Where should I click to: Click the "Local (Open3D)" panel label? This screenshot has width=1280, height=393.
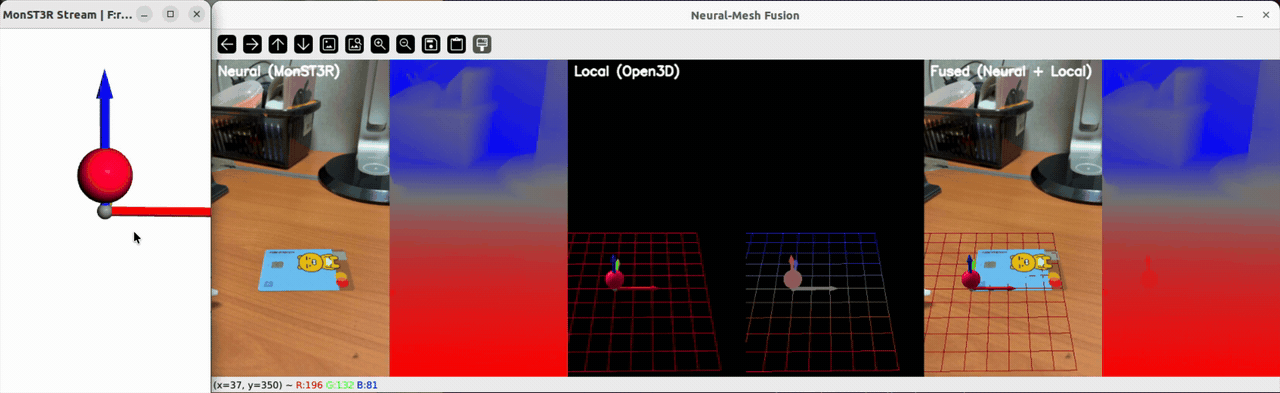pyautogui.click(x=627, y=71)
